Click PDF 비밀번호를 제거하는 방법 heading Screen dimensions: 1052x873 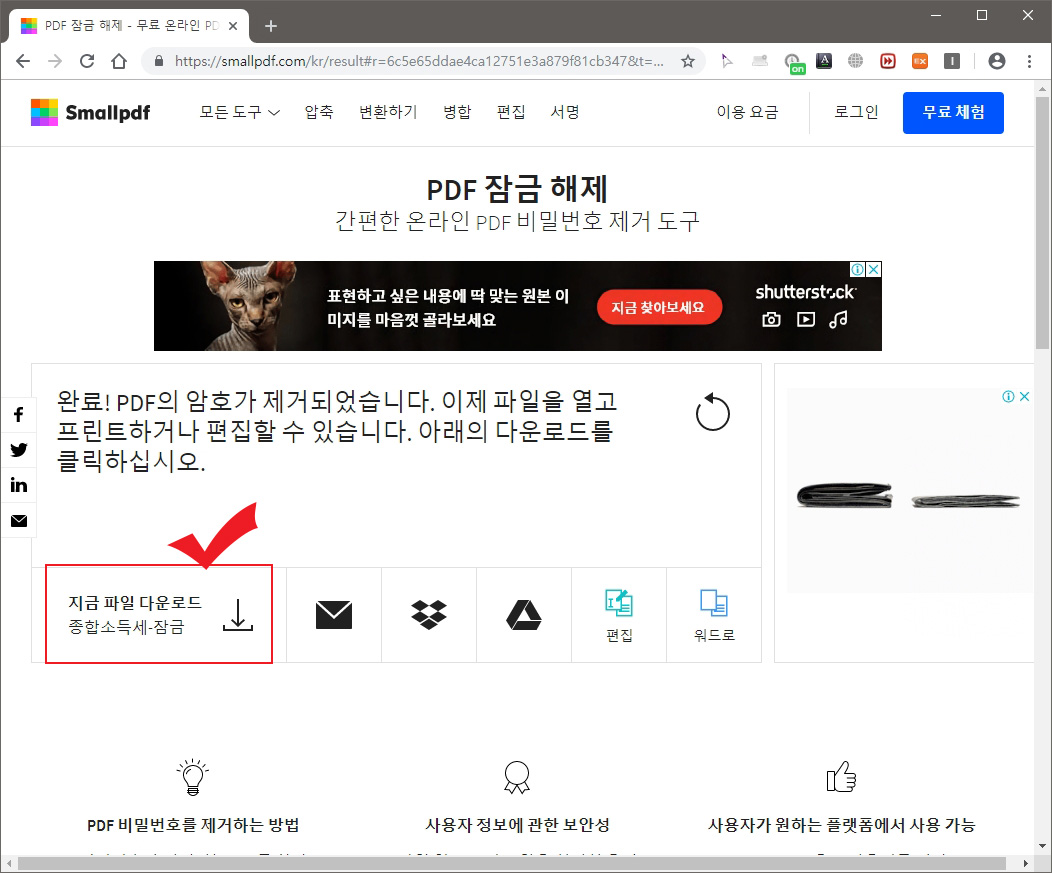[x=193, y=825]
